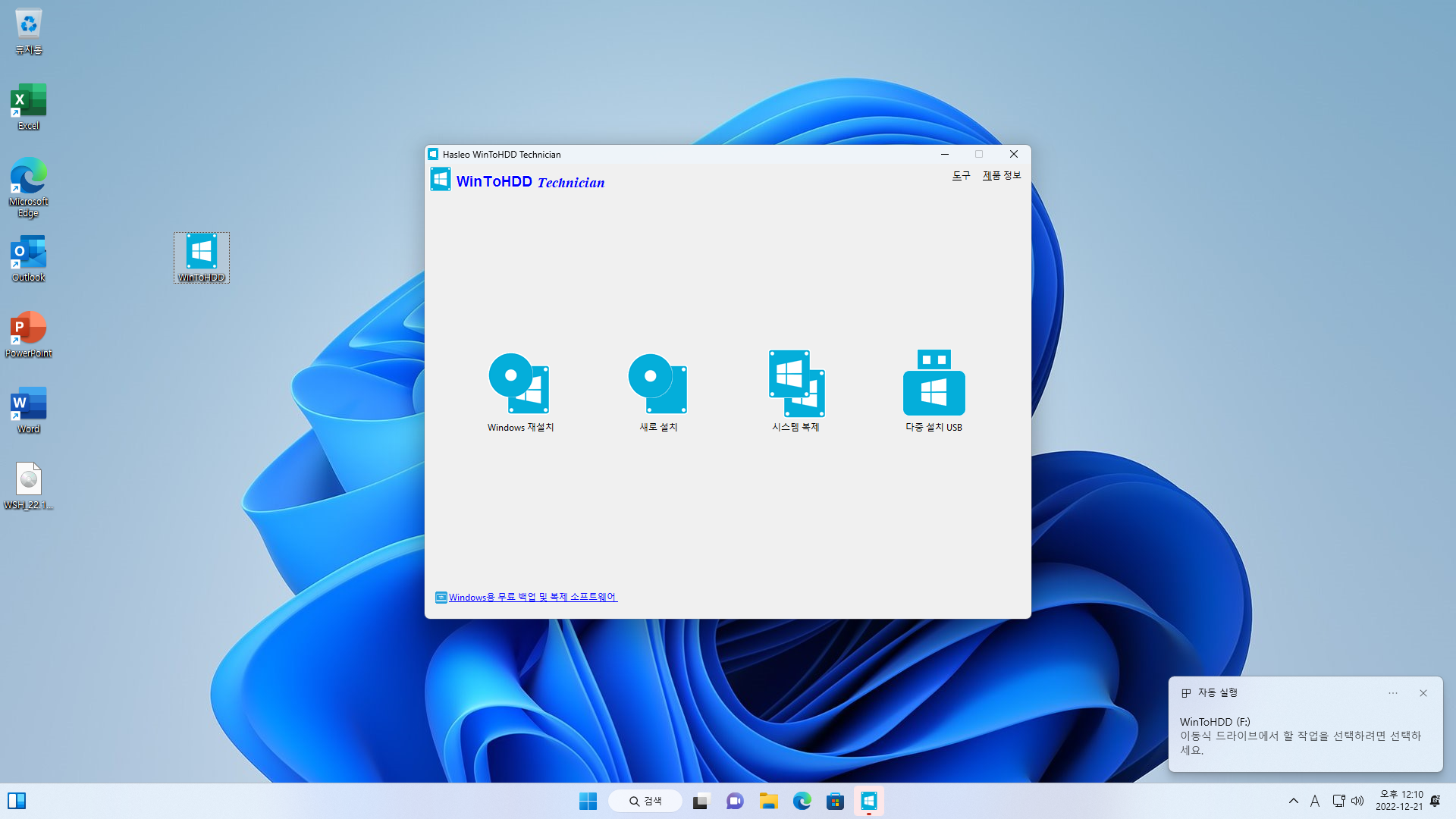Screen dimensions: 1456x819
Task: Expand the hidden system tray icons chevron
Action: coord(1294,801)
